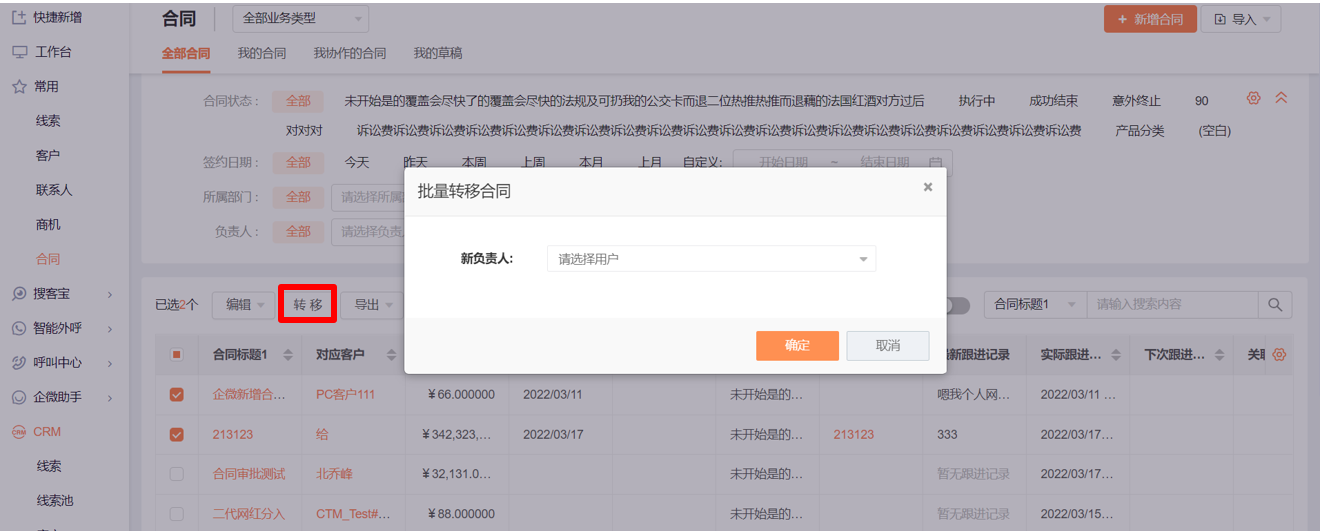Open the 全部业务类型 dropdown
The image size is (1320, 531).
(x=301, y=18)
